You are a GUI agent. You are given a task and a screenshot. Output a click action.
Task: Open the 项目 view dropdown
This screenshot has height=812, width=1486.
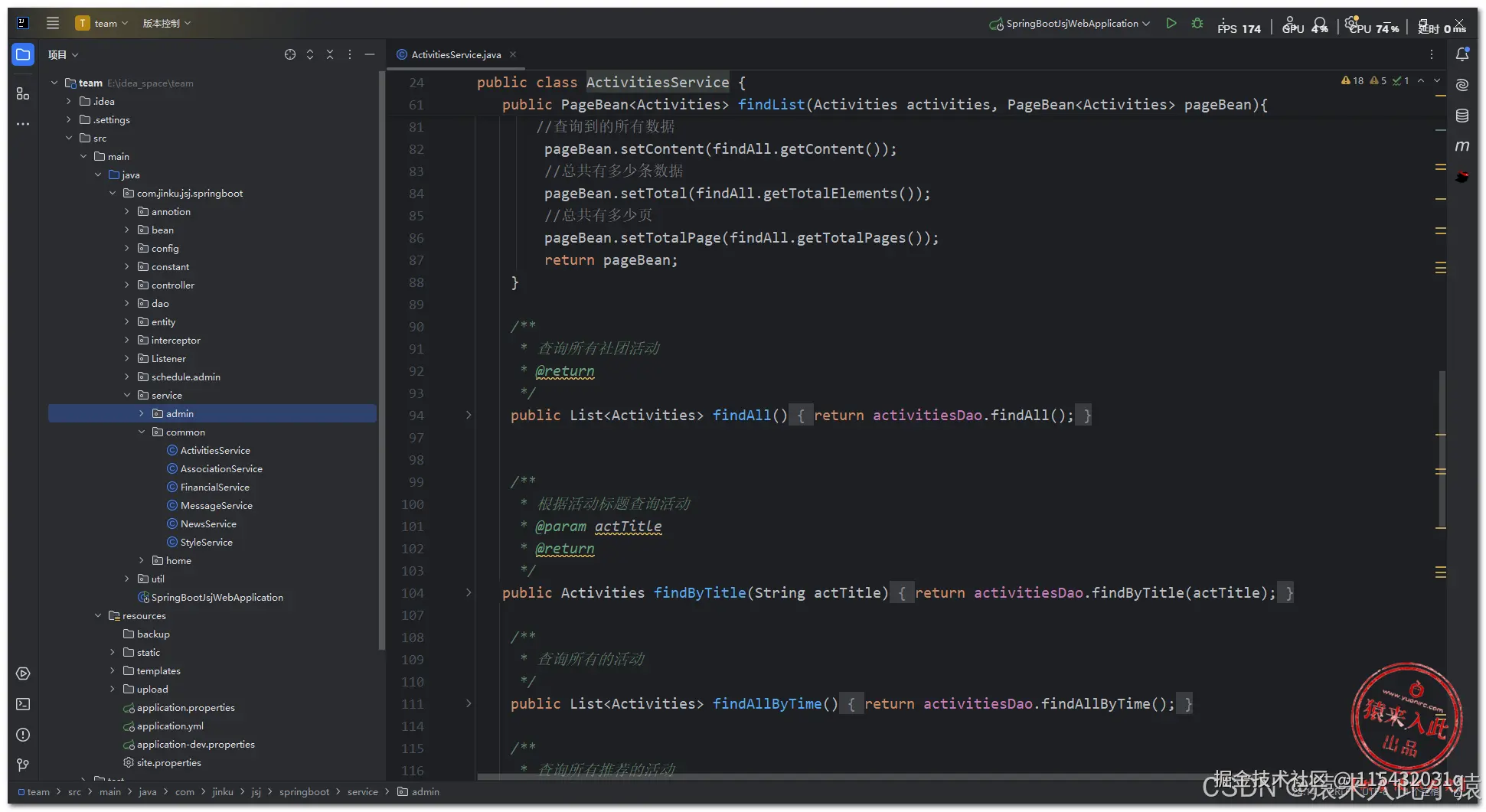[63, 54]
